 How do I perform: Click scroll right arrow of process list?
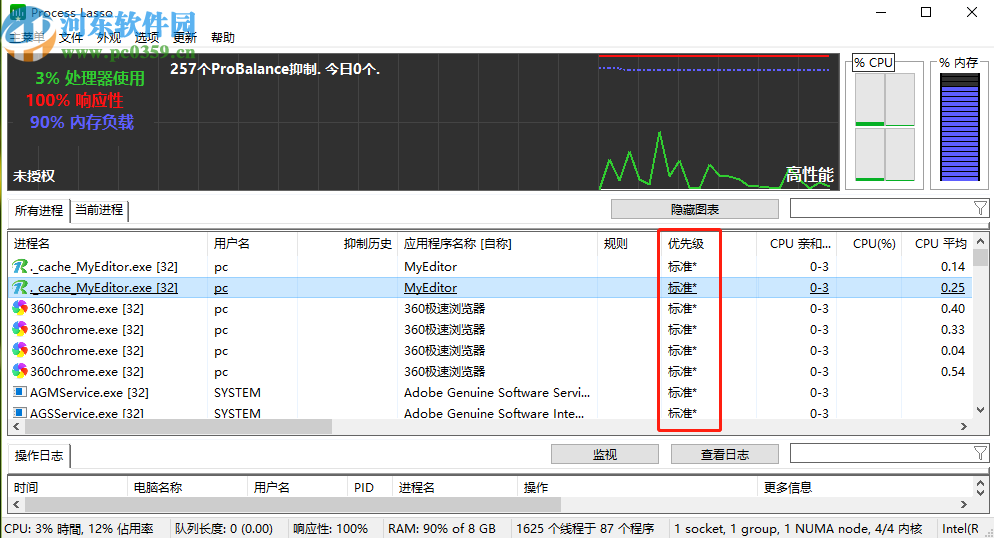(x=964, y=426)
